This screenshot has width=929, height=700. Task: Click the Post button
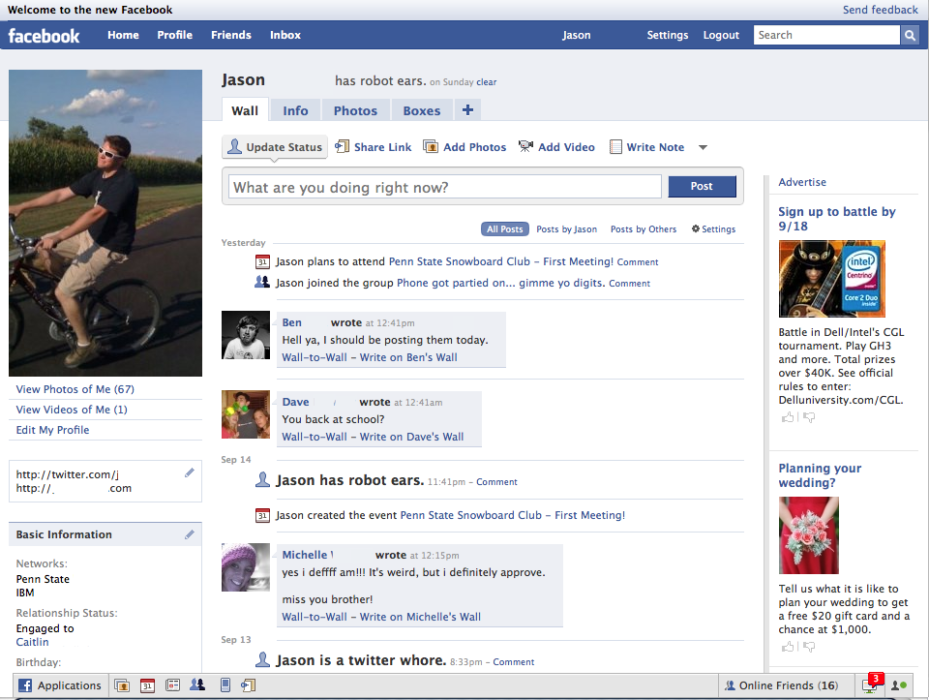click(x=702, y=186)
